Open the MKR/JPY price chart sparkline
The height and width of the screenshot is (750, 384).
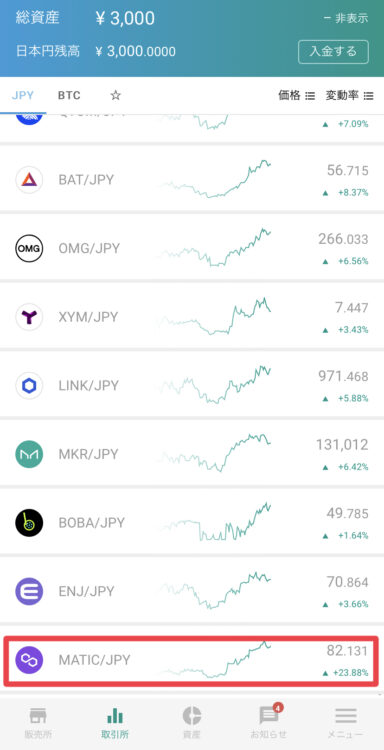point(215,452)
